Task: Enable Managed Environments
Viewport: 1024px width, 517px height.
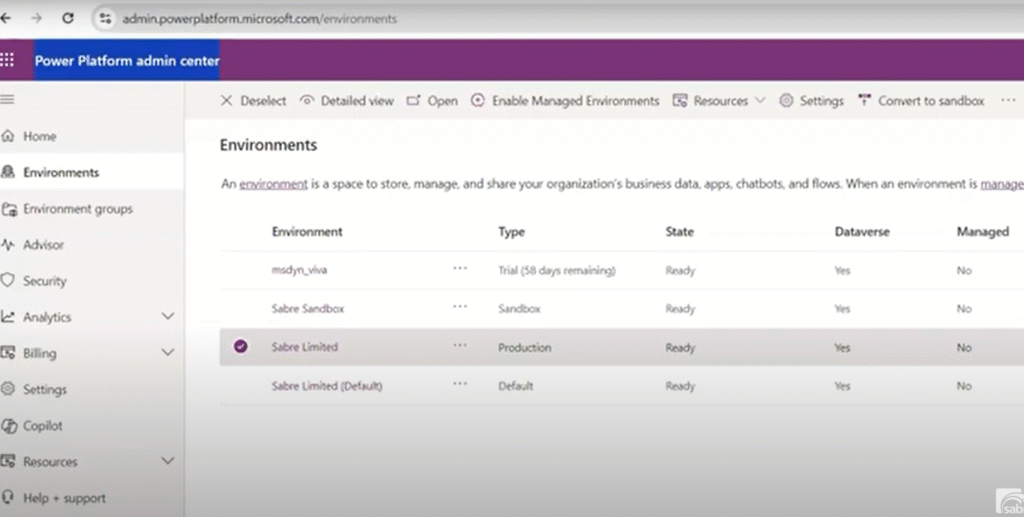Action: (x=565, y=101)
